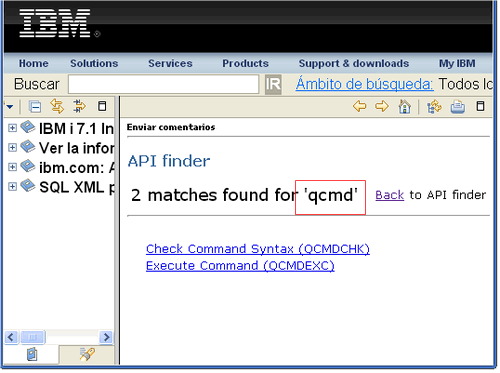Click the collapse all tree icon
The height and width of the screenshot is (373, 500).
(x=35, y=107)
